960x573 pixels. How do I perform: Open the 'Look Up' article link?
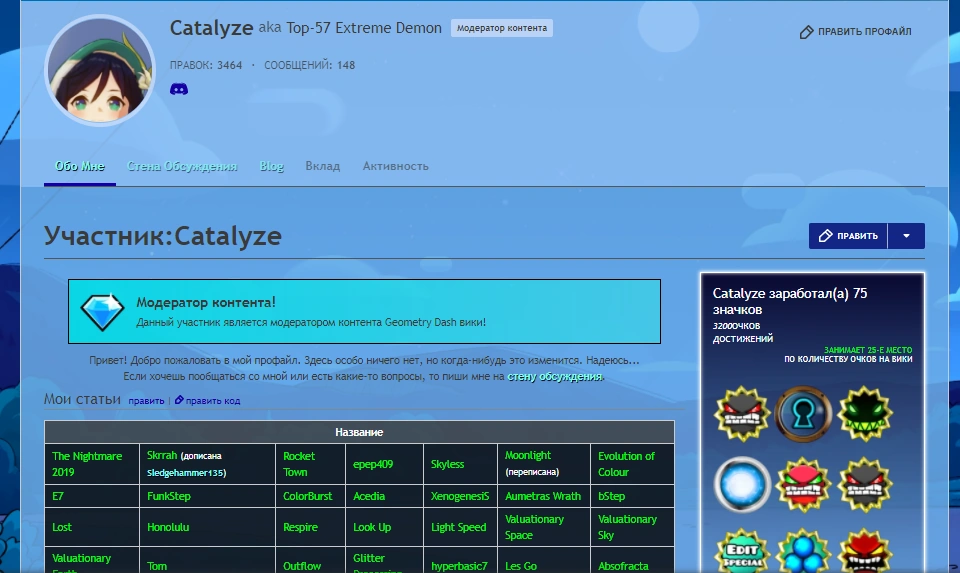coord(372,527)
